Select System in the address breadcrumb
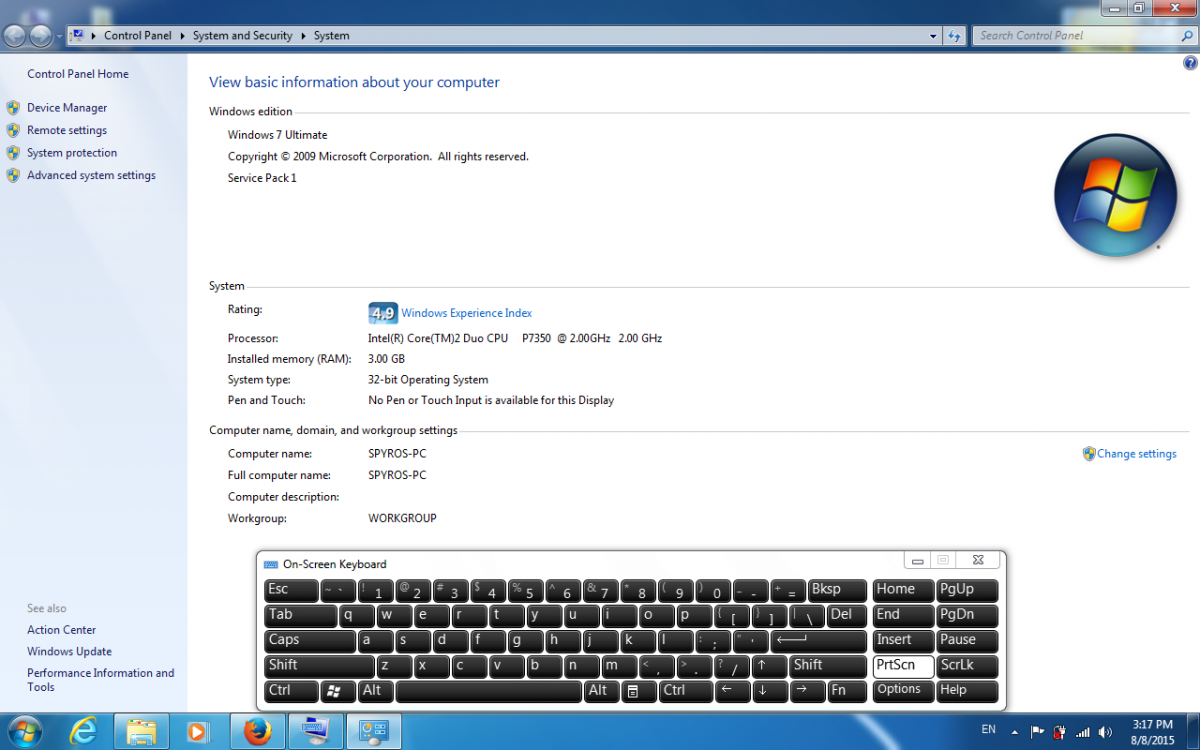Screen dimensions: 1200x750 point(332,36)
